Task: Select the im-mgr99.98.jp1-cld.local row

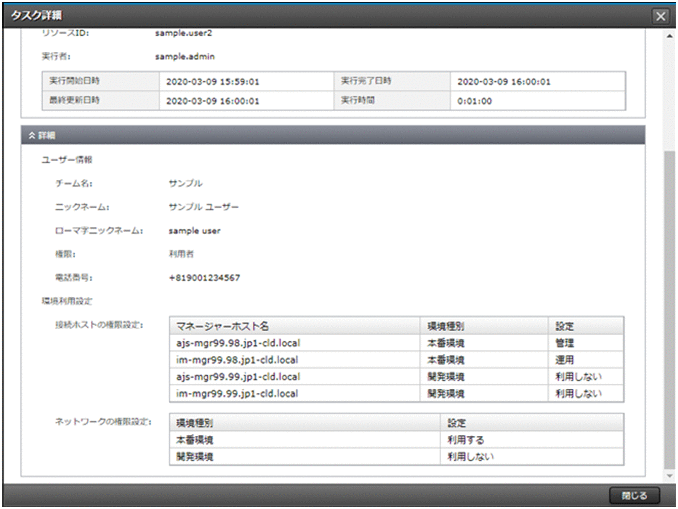Action: tap(236, 360)
